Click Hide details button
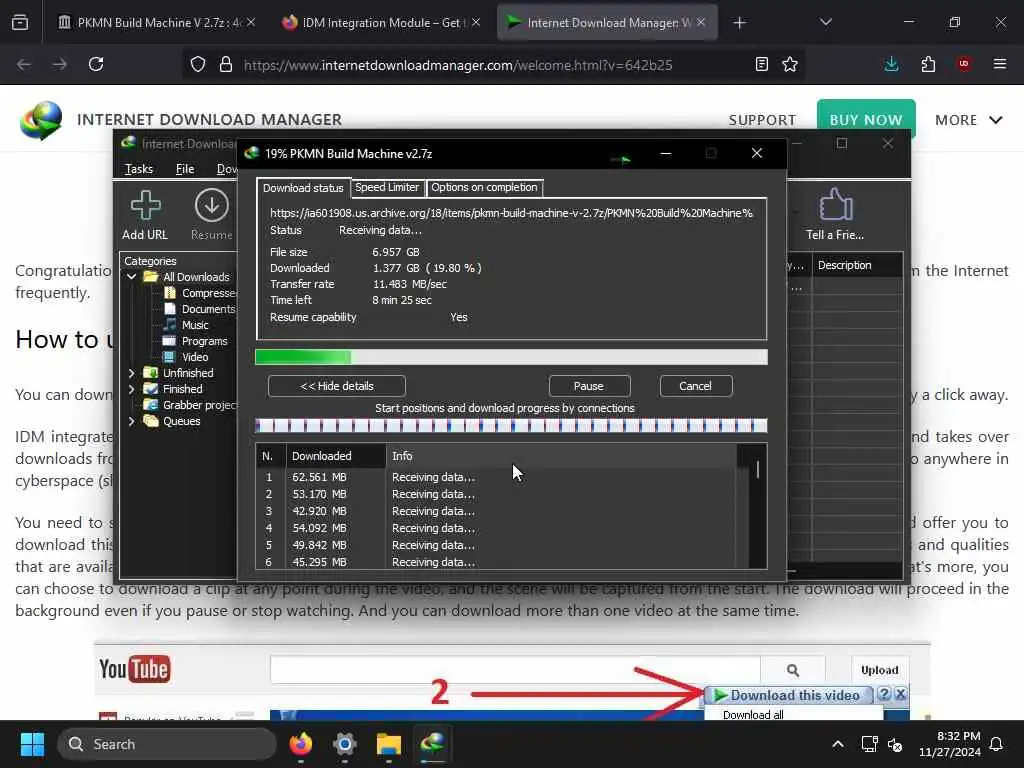The width and height of the screenshot is (1024, 768). [x=336, y=386]
